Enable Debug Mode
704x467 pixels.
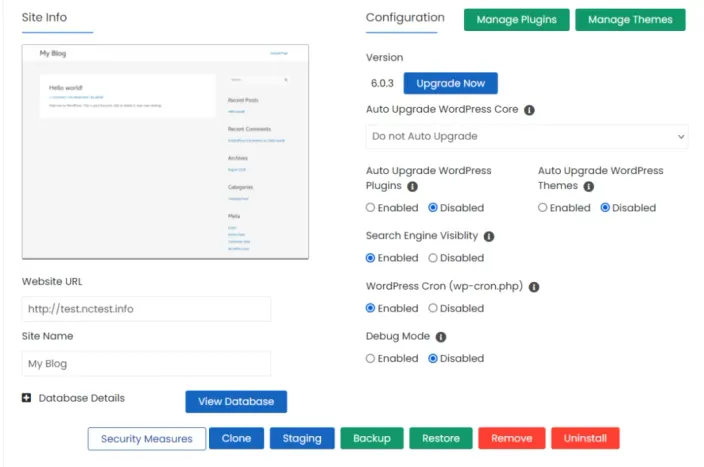pyautogui.click(x=370, y=358)
